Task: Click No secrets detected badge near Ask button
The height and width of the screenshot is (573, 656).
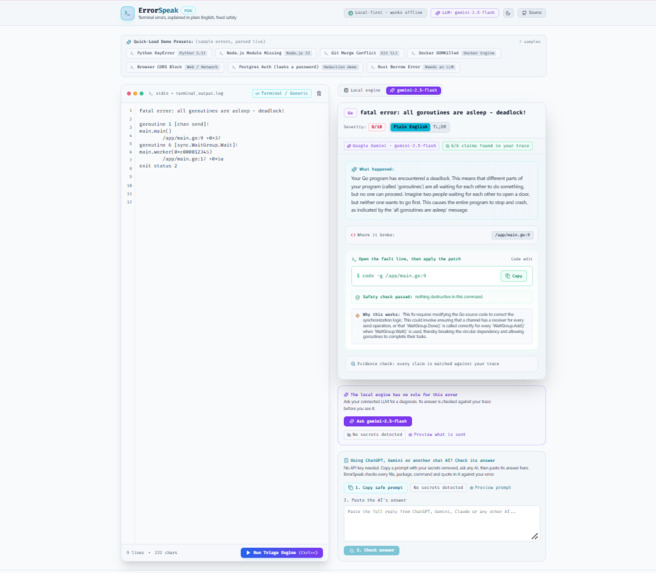Action: pos(374,435)
